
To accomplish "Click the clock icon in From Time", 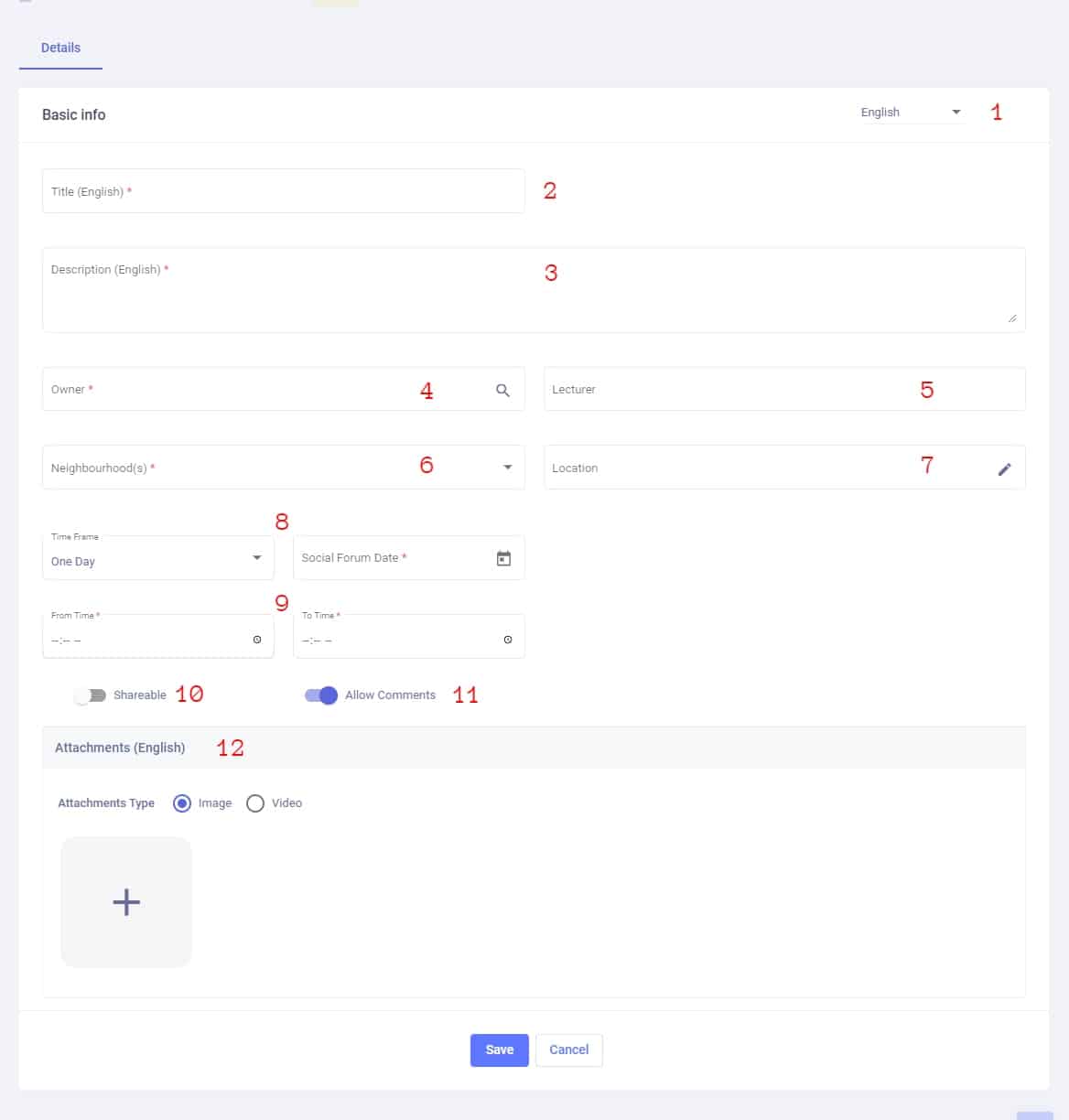I will click(257, 640).
